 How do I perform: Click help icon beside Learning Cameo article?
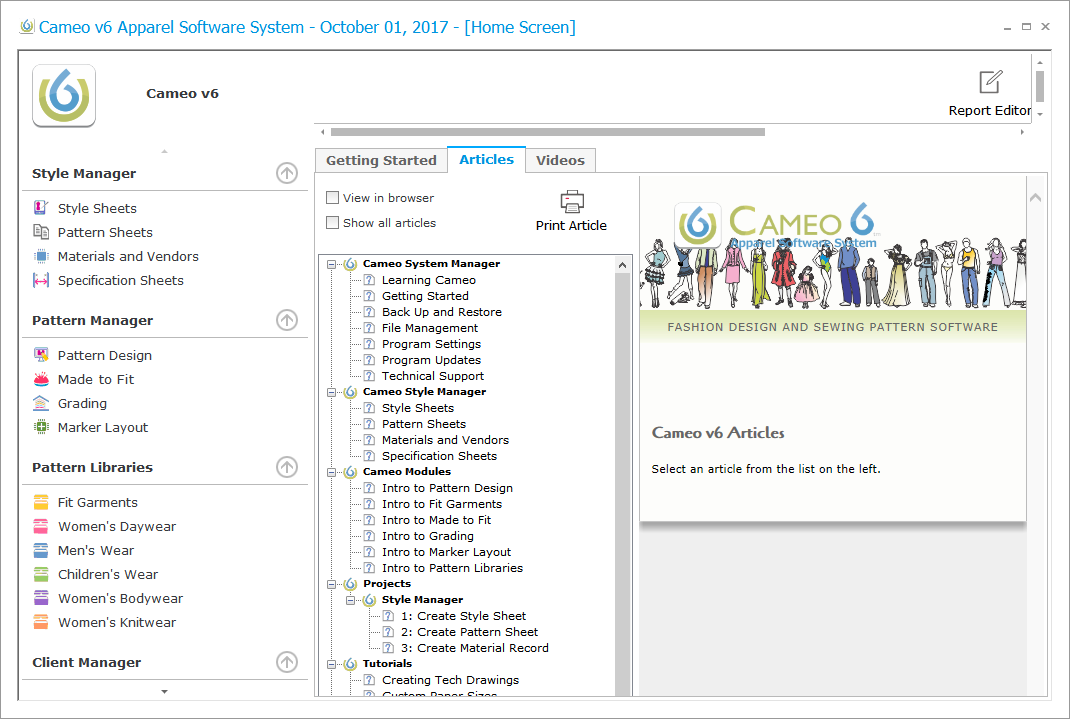pyautogui.click(x=369, y=280)
